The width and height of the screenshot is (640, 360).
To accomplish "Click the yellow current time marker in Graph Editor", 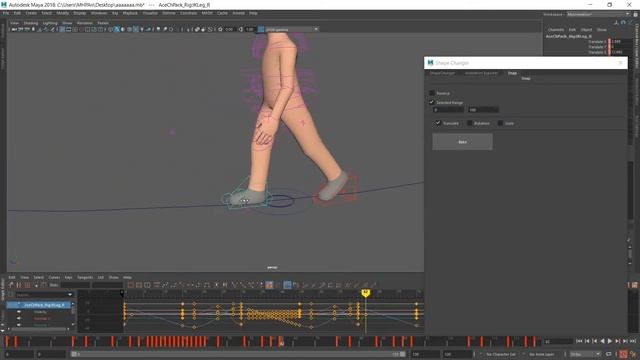I will coord(365,293).
